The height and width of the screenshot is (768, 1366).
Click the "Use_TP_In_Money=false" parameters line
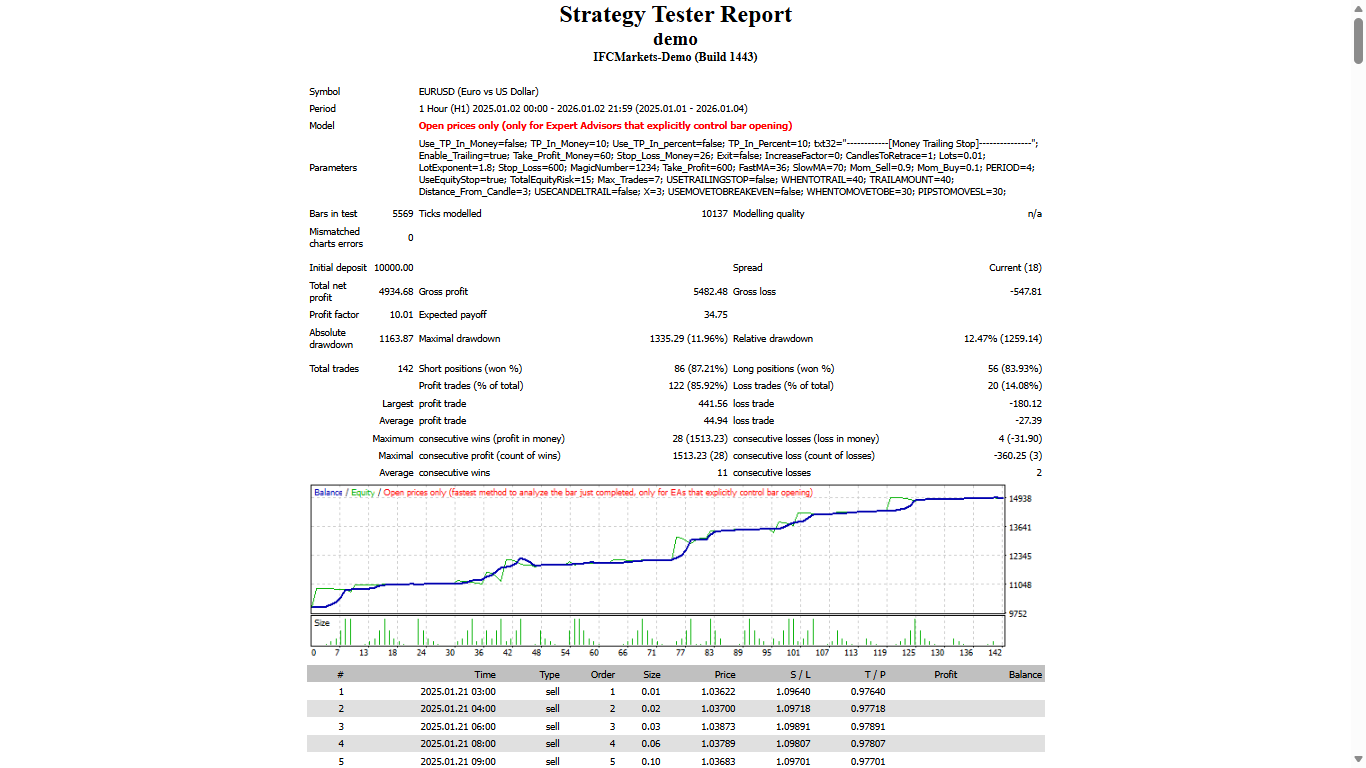pos(728,144)
